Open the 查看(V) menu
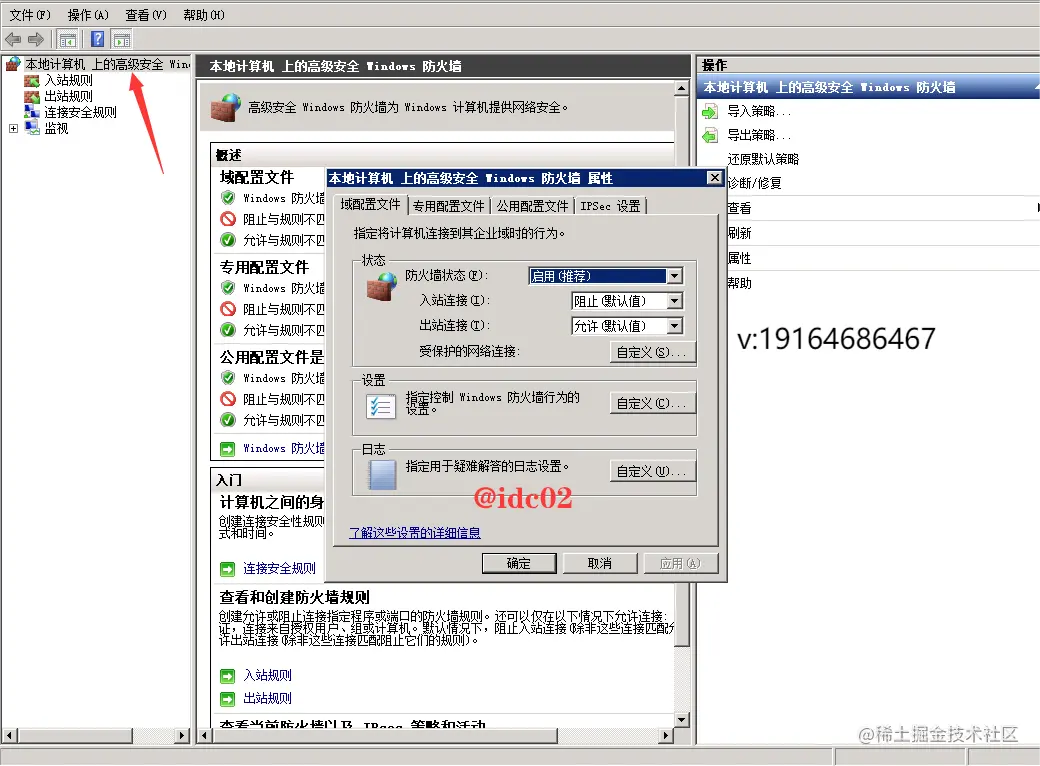This screenshot has width=1040, height=766. point(144,15)
